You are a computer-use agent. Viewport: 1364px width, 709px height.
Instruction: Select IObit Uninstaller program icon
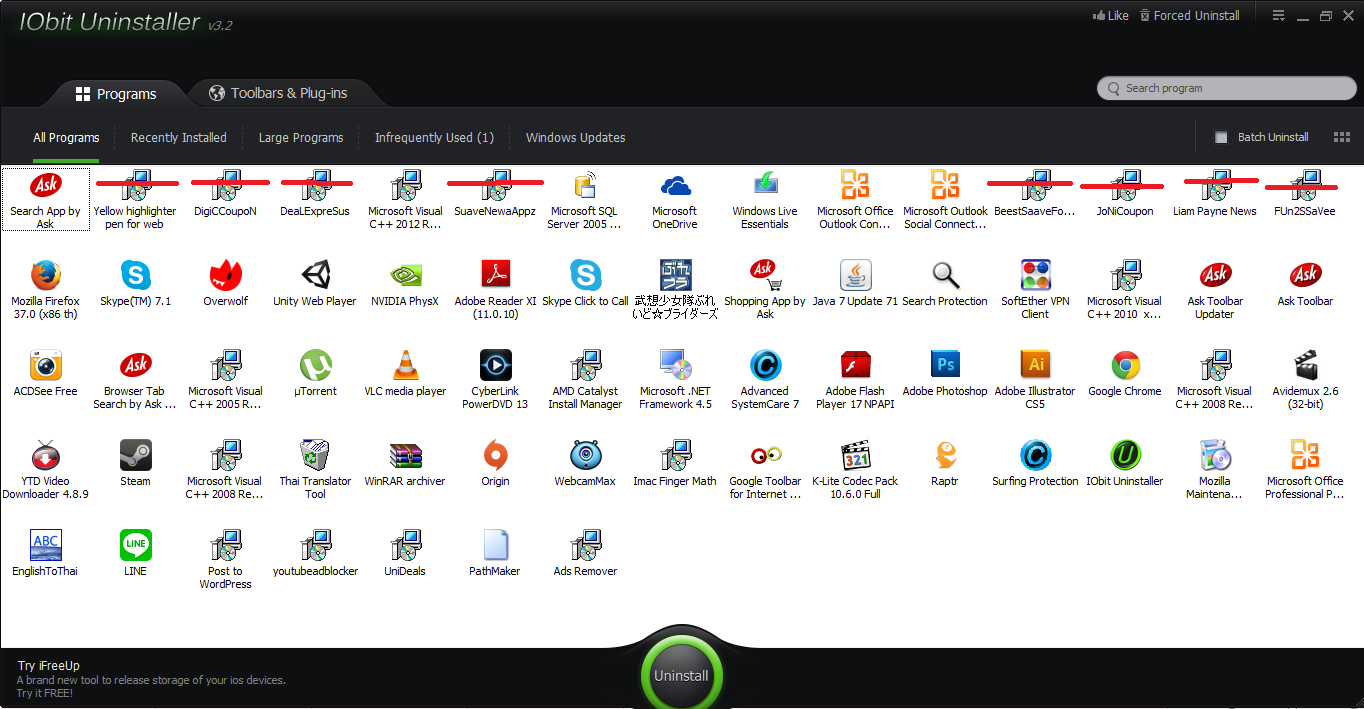[1125, 455]
